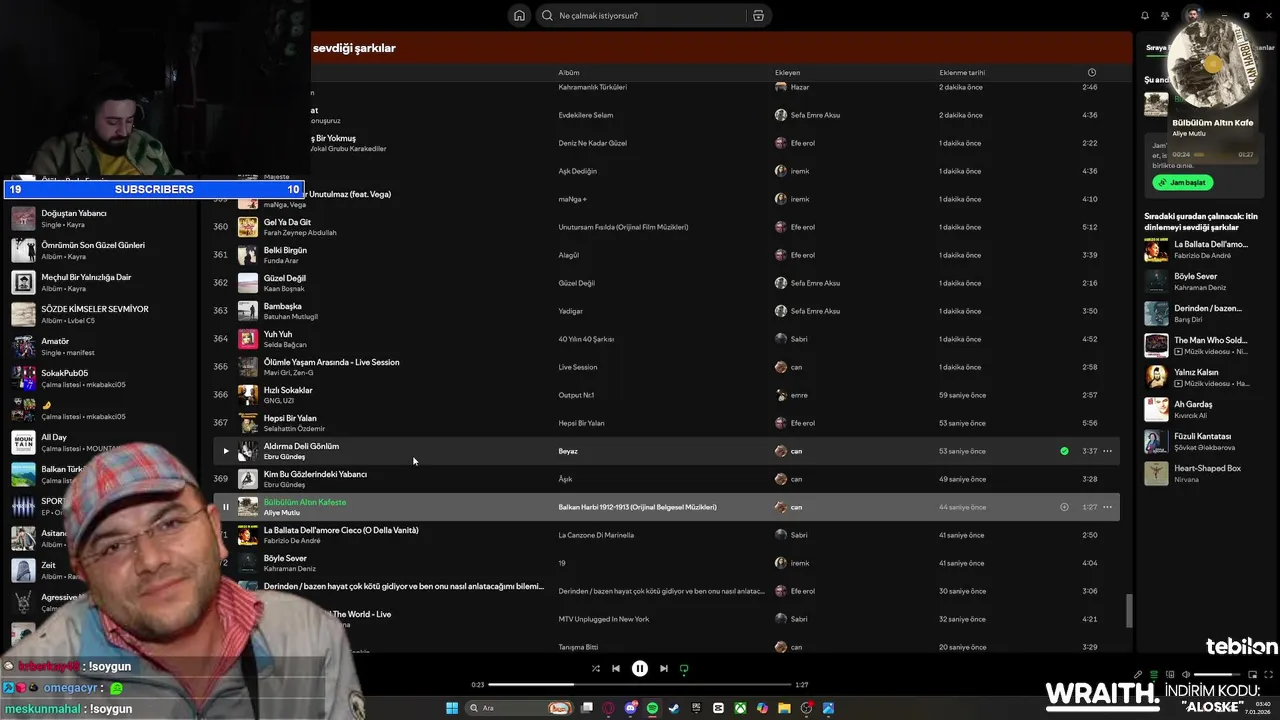Open the mini player icon
Image resolution: width=1280 pixels, height=720 pixels.
pos(1252,674)
